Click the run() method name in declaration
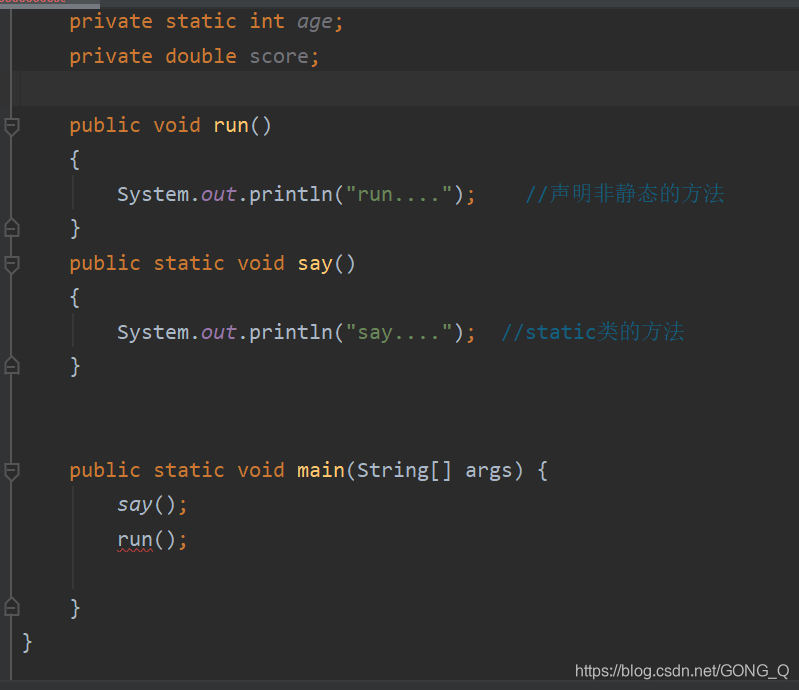The image size is (799, 690). (x=231, y=125)
